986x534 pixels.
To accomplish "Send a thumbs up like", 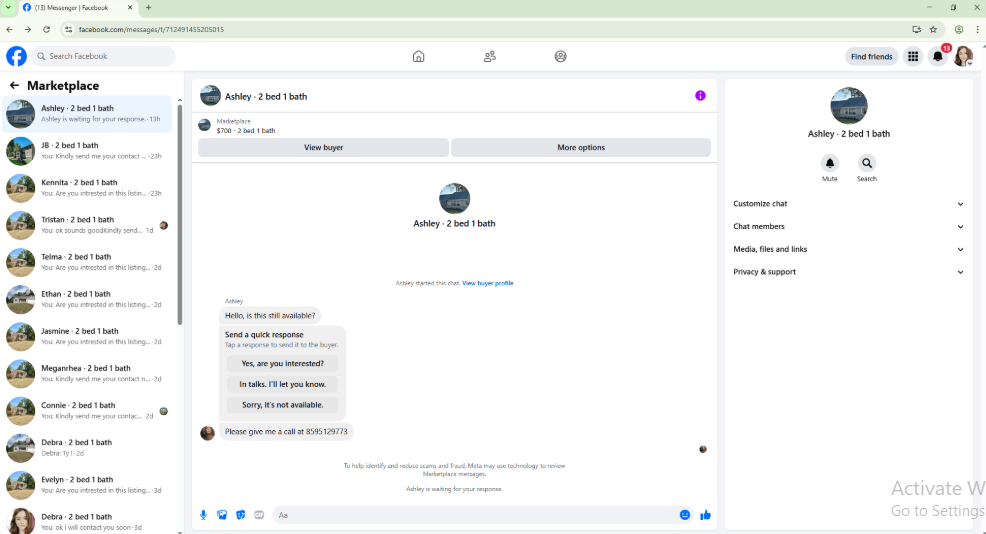I will coord(706,515).
